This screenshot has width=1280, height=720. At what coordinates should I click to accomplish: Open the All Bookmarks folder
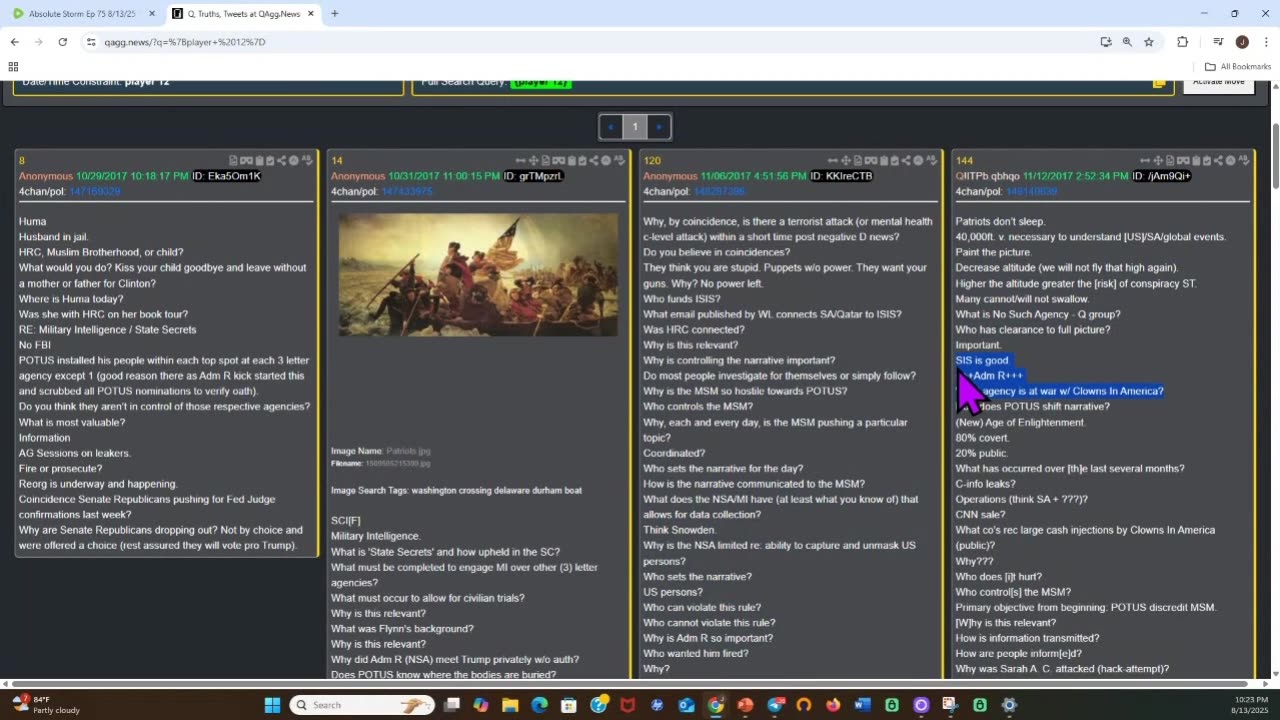coord(1237,66)
